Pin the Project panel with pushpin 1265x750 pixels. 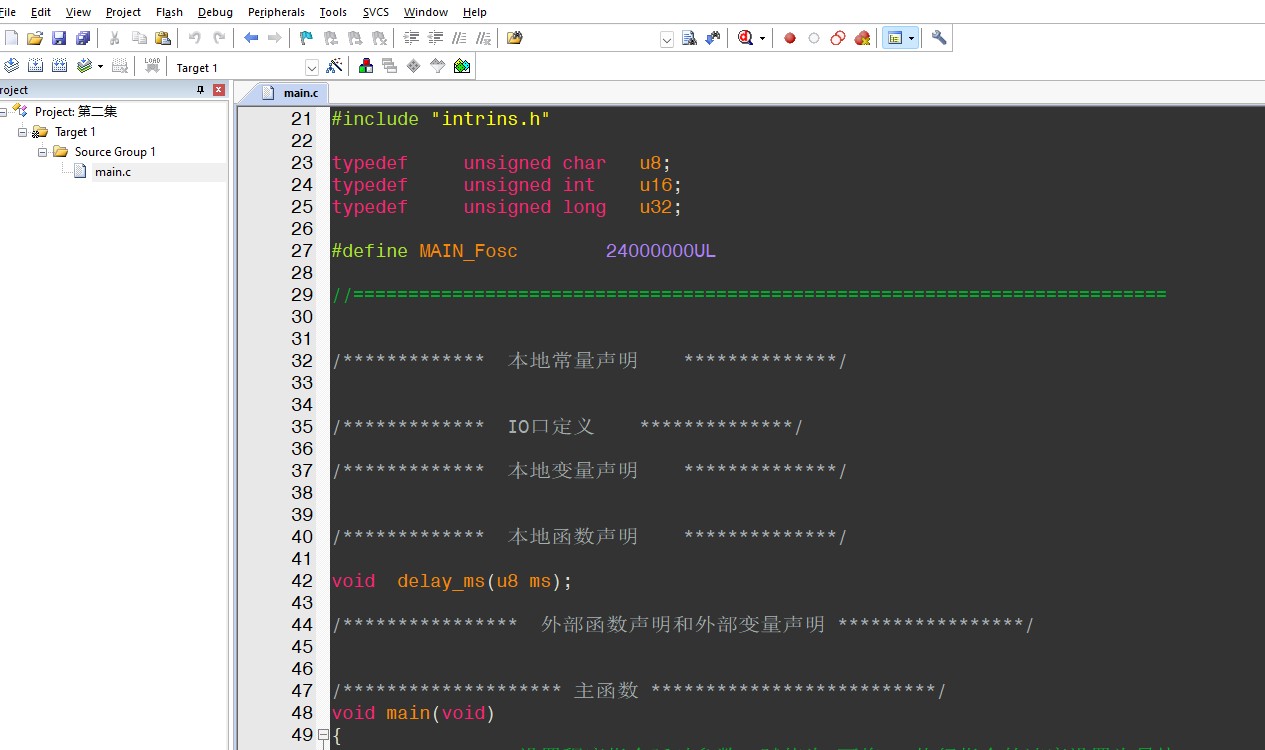[x=200, y=90]
